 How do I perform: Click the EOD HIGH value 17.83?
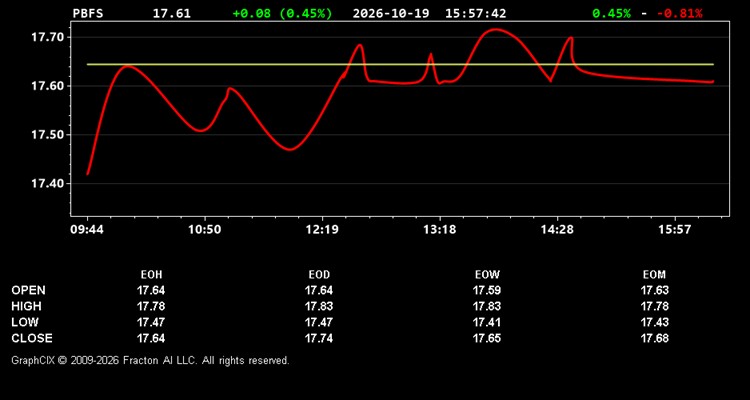319,306
